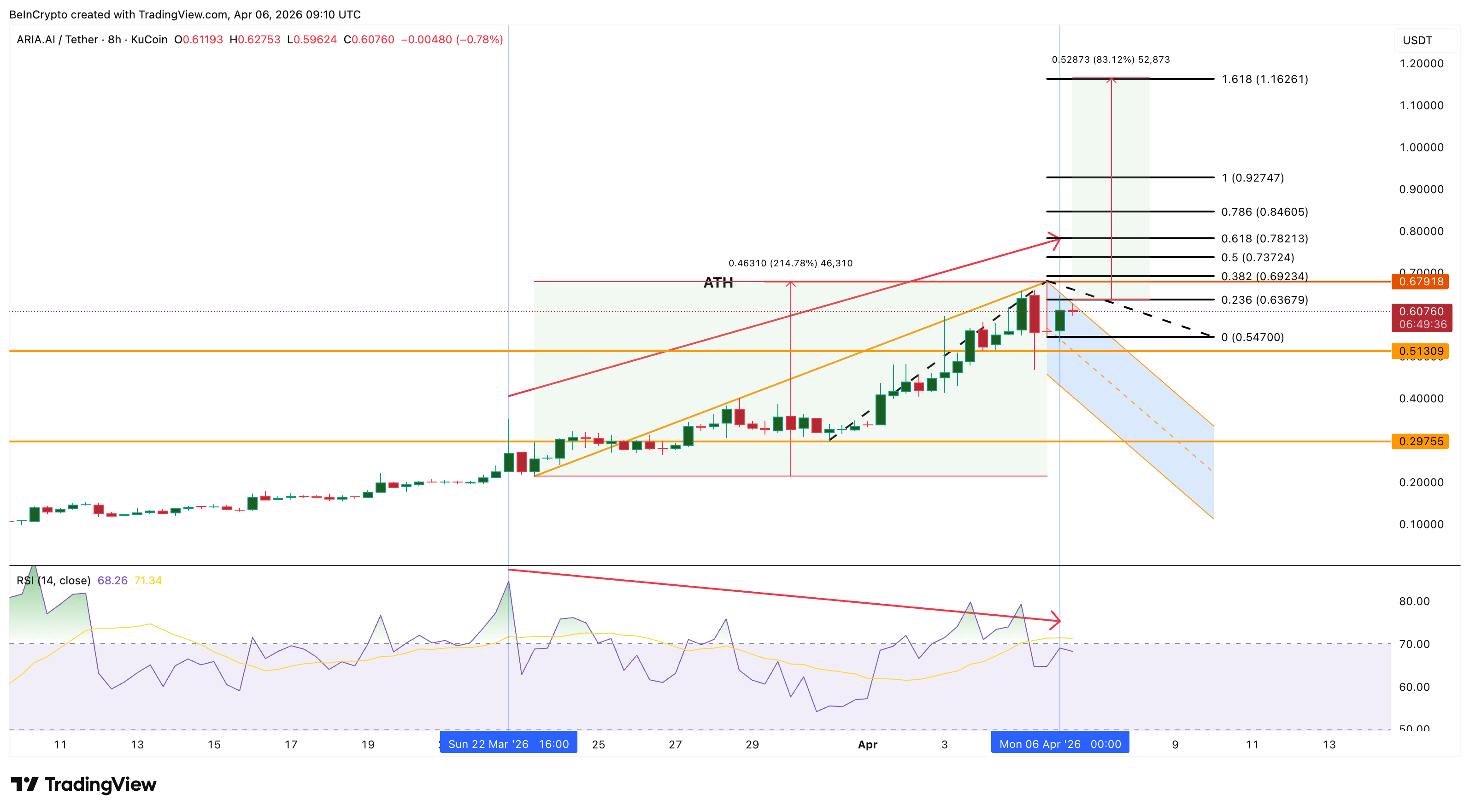The image size is (1470, 812).
Task: Click the high price value H0.62753
Action: coord(256,40)
